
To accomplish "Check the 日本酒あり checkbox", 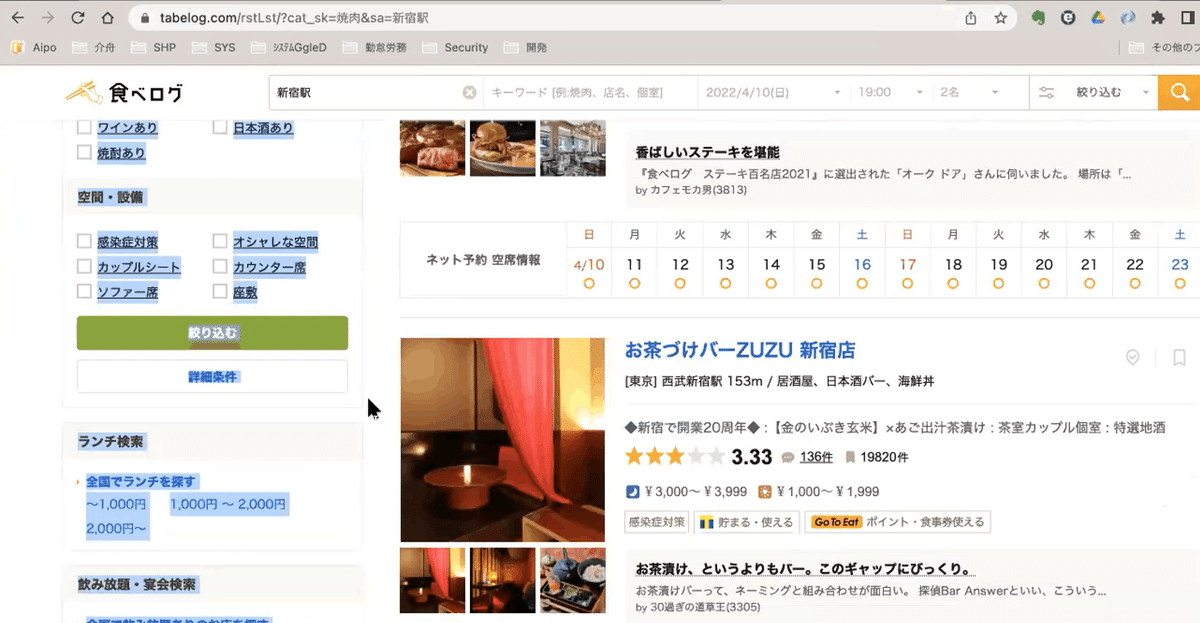I will point(220,128).
